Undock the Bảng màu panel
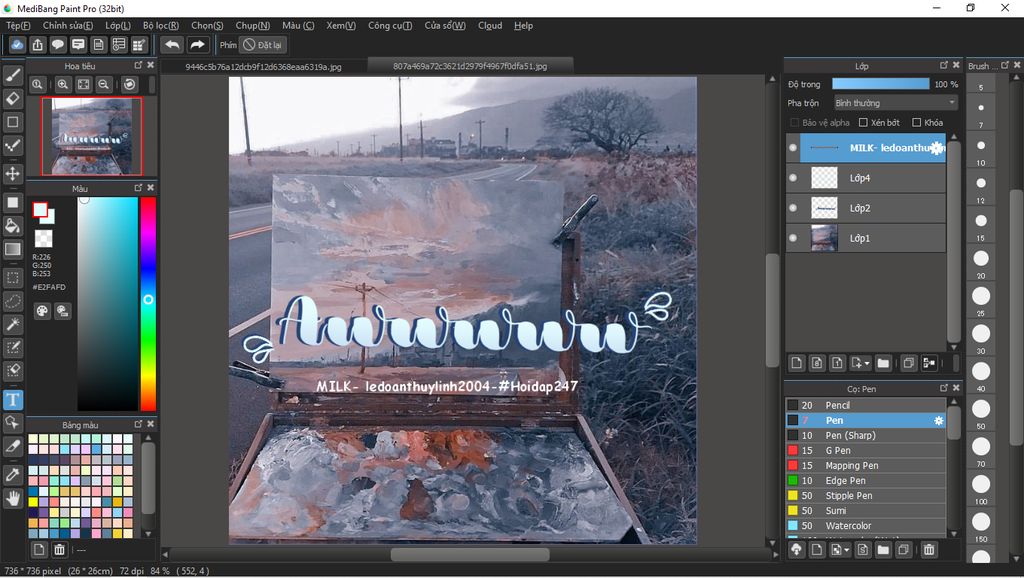This screenshot has width=1024, height=578. coord(138,425)
